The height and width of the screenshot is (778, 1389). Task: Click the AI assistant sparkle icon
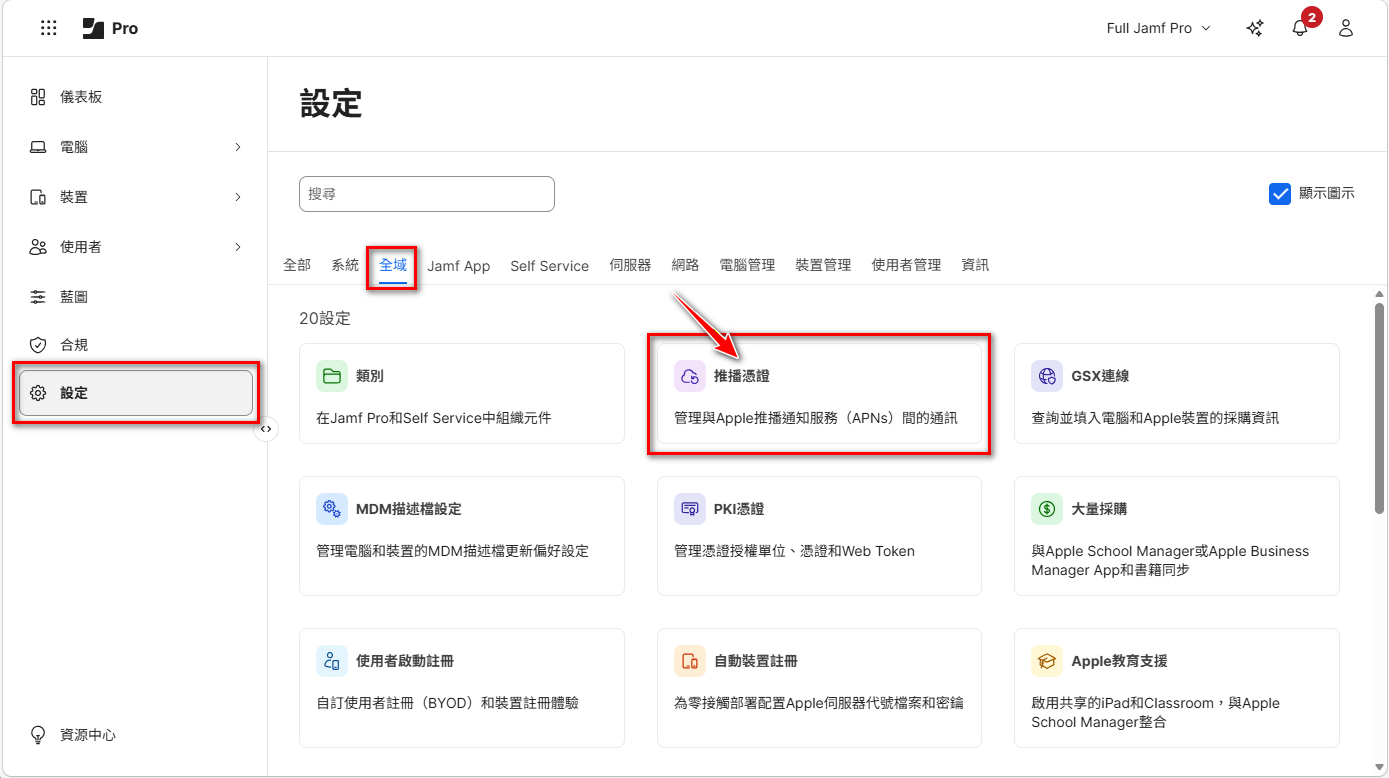[1255, 28]
